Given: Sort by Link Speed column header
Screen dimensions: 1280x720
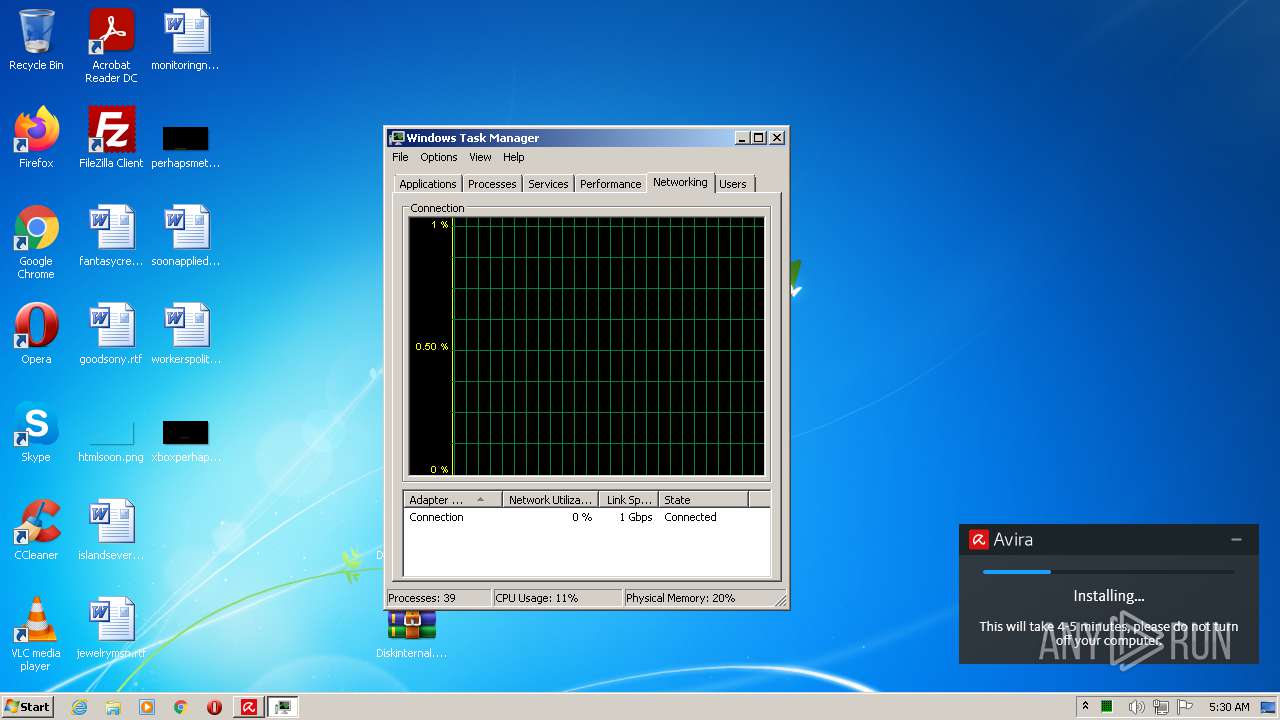Looking at the screenshot, I should pyautogui.click(x=628, y=499).
